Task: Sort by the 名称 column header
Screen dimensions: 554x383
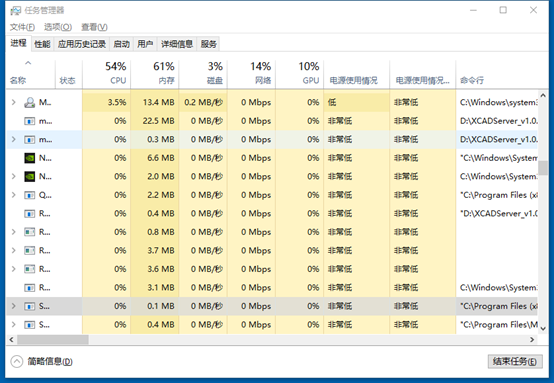Action: tap(30, 73)
